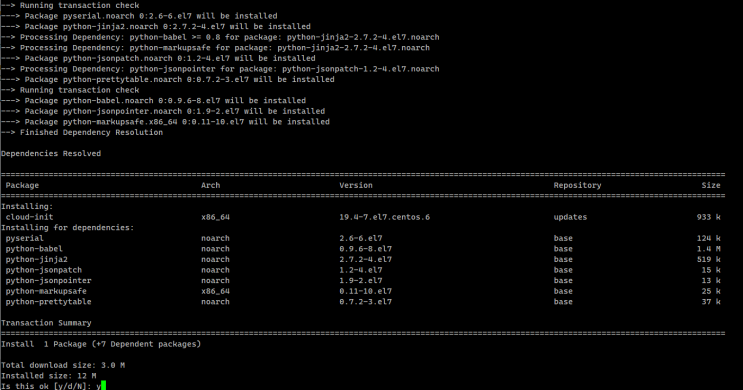The width and height of the screenshot is (743, 390).
Task: Click 'python-prettytable' in the dependencies list
Action: 48,302
